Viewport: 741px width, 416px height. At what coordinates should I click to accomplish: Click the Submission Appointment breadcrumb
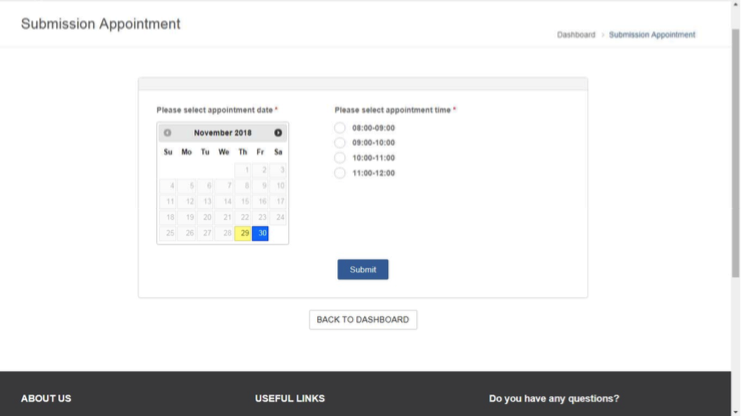pos(652,35)
